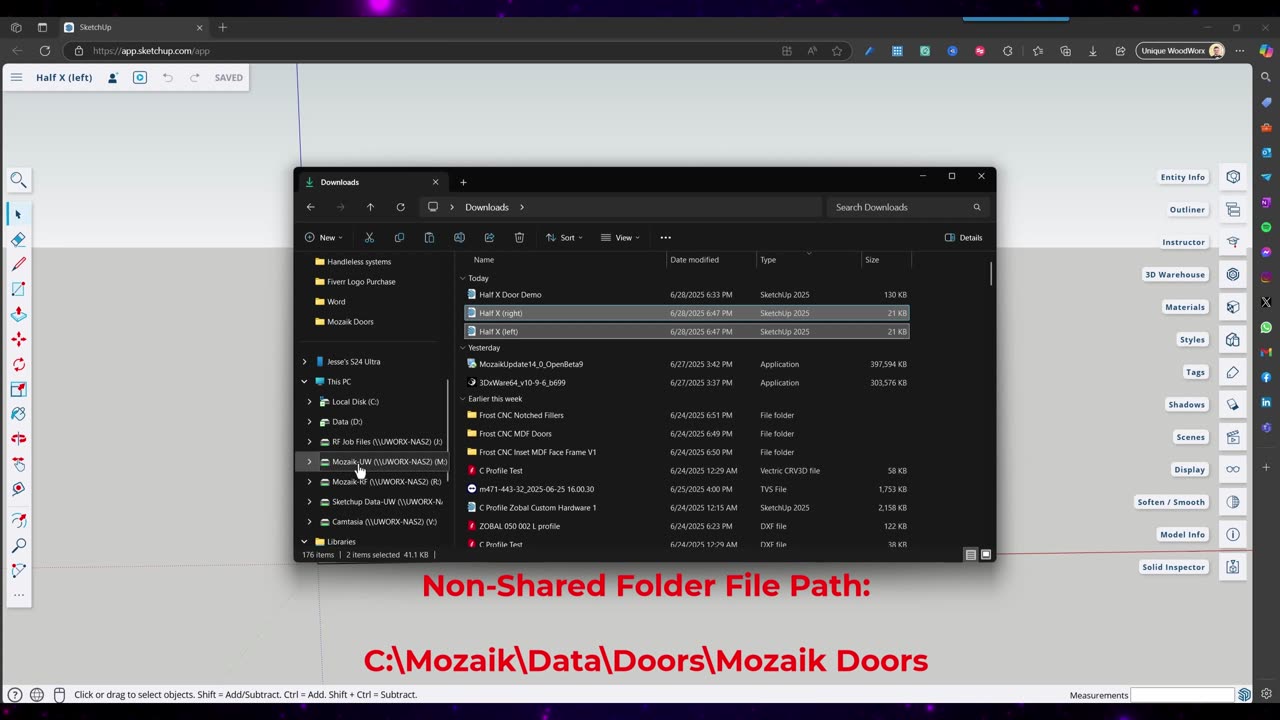
Task: Click the Cut scissors icon in Explorer
Action: pyautogui.click(x=369, y=237)
